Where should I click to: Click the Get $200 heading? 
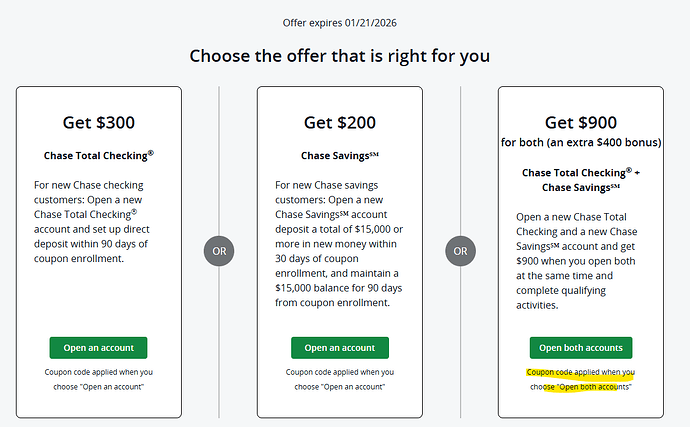[x=340, y=124]
